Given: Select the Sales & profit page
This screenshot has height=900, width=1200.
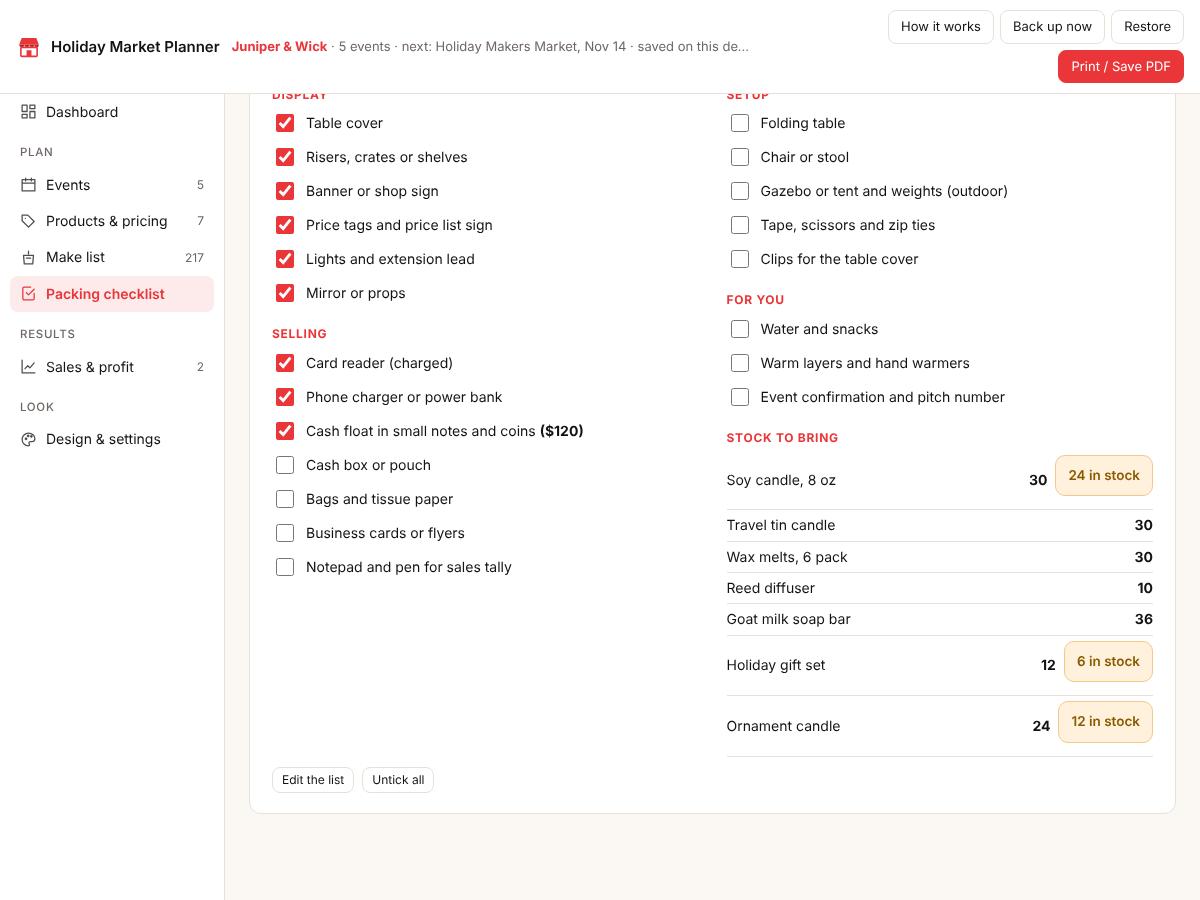Looking at the screenshot, I should (112, 367).
